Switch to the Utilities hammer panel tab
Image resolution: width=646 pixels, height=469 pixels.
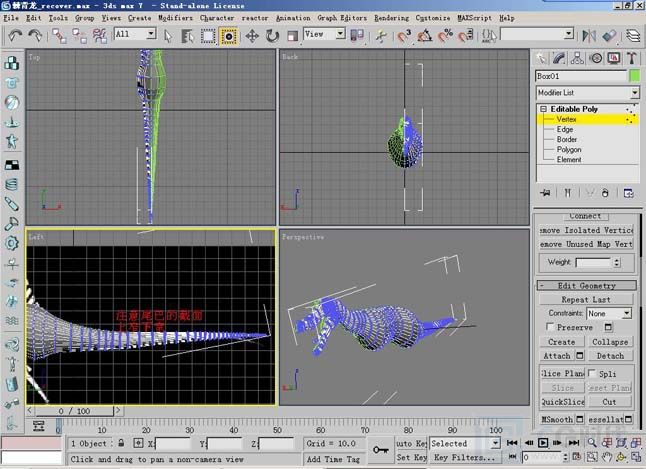632,58
